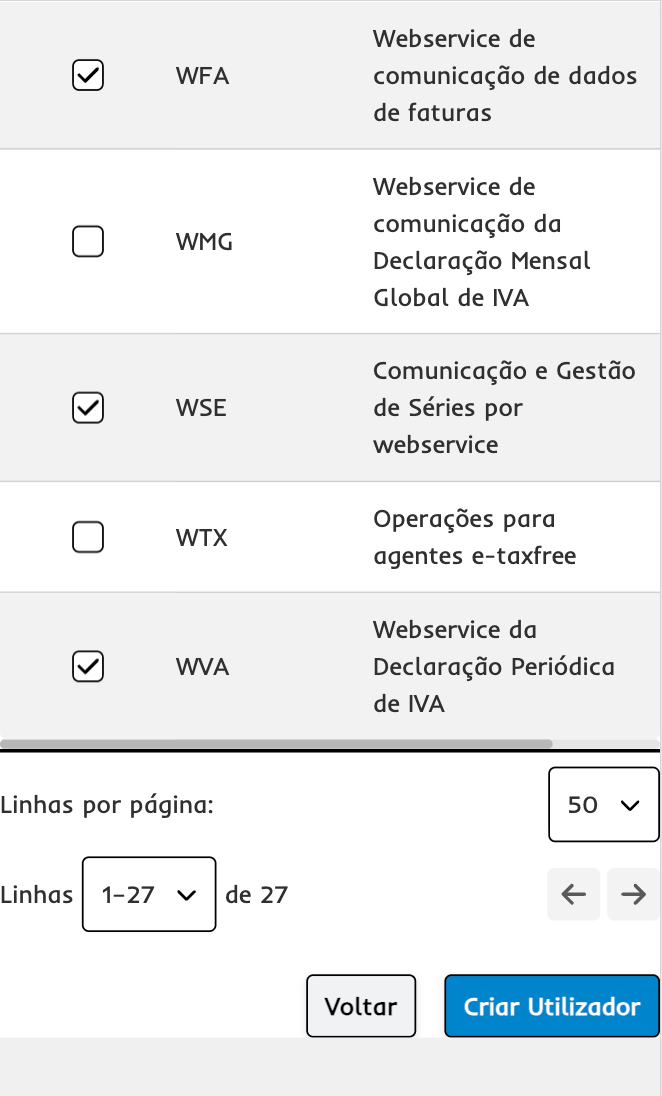Click the Voltar button

tap(361, 1006)
